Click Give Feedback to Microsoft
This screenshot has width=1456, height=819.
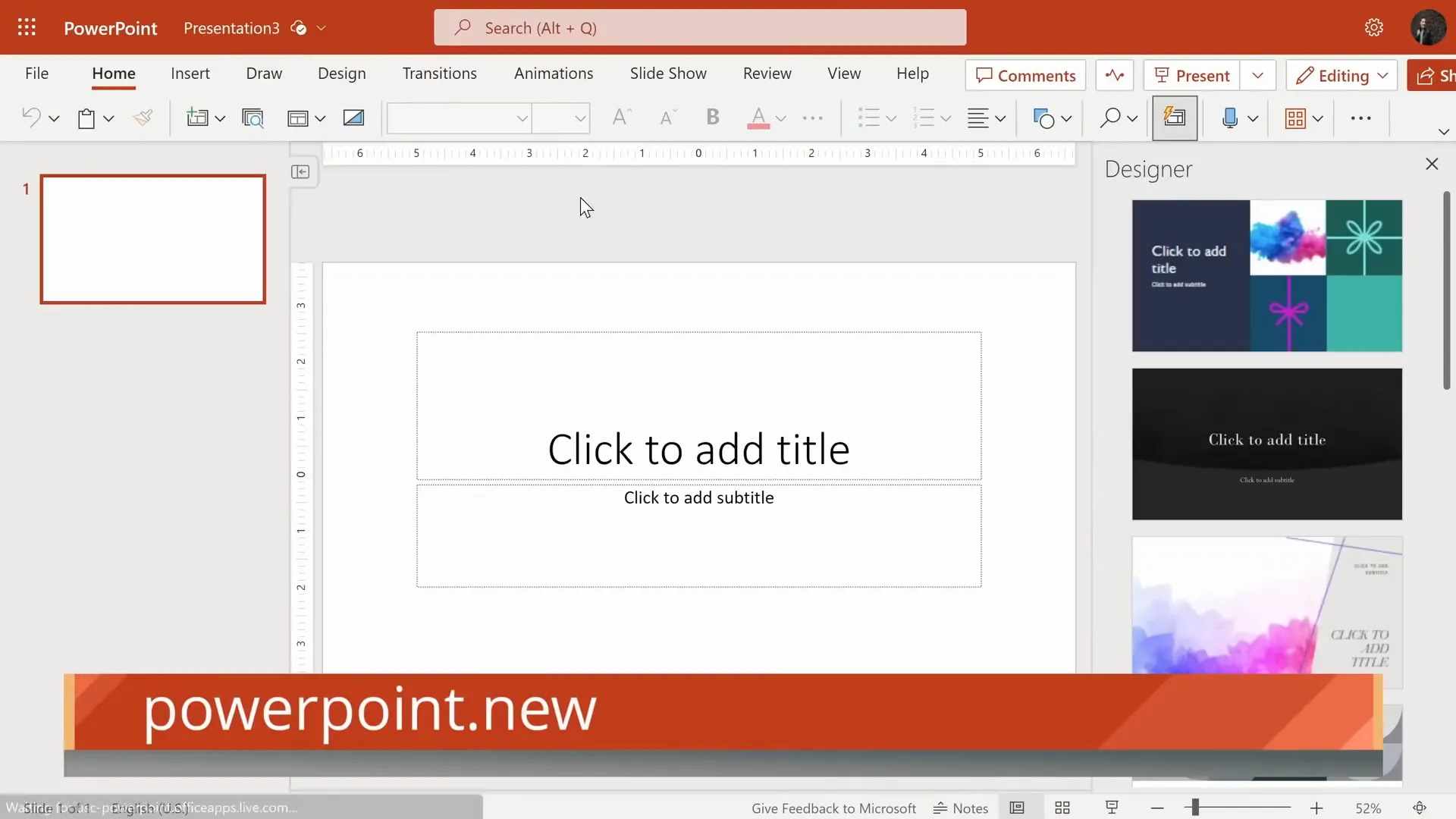pyautogui.click(x=833, y=808)
